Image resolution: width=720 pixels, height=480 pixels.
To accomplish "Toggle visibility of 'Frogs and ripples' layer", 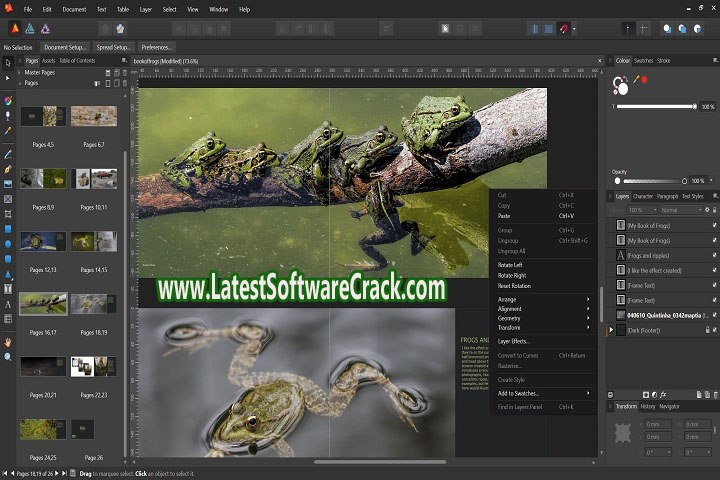I will 714,255.
